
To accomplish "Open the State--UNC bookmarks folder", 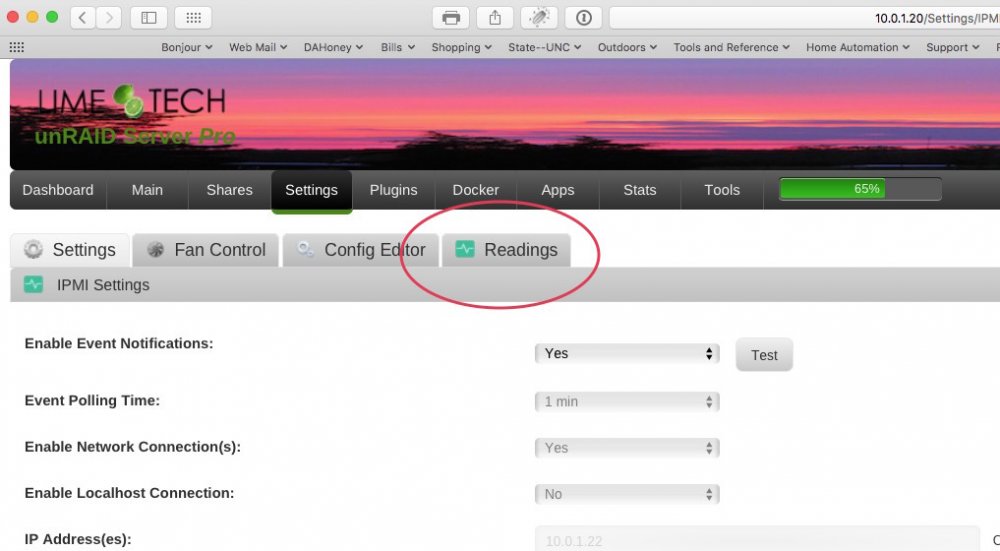I will [544, 47].
